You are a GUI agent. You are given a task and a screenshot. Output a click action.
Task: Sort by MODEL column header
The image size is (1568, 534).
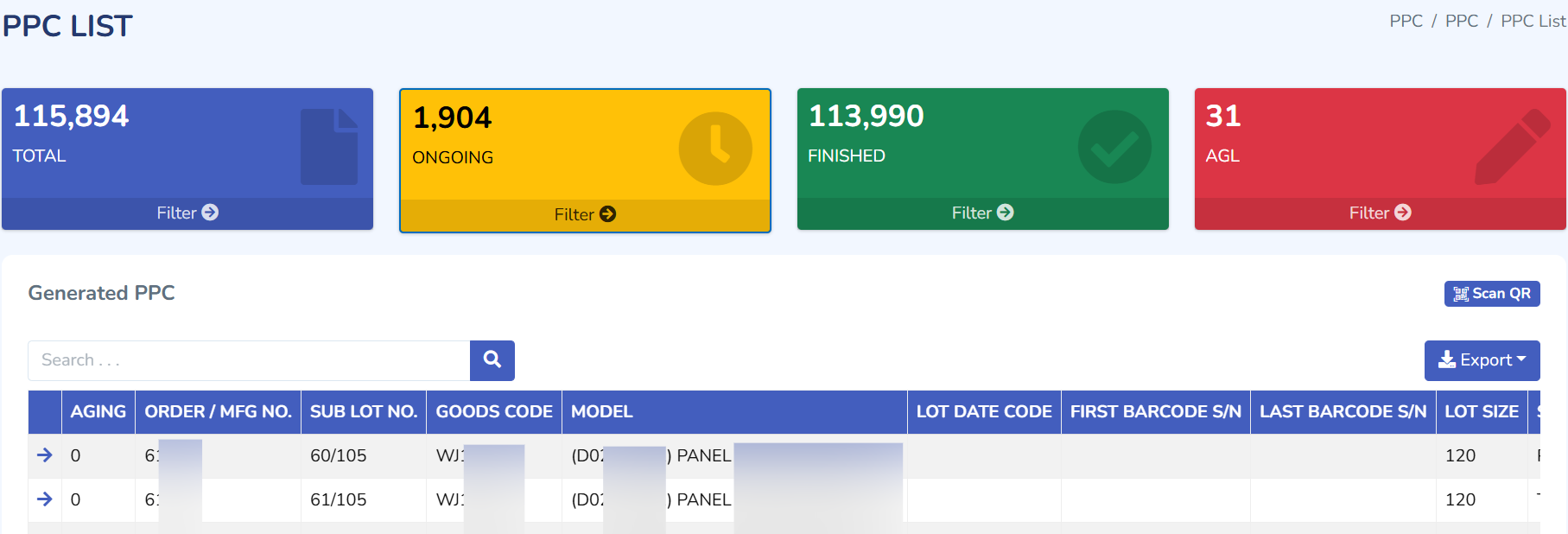coord(734,412)
